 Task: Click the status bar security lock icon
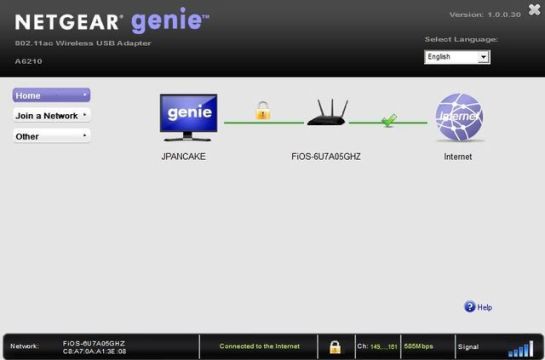pyautogui.click(x=335, y=347)
